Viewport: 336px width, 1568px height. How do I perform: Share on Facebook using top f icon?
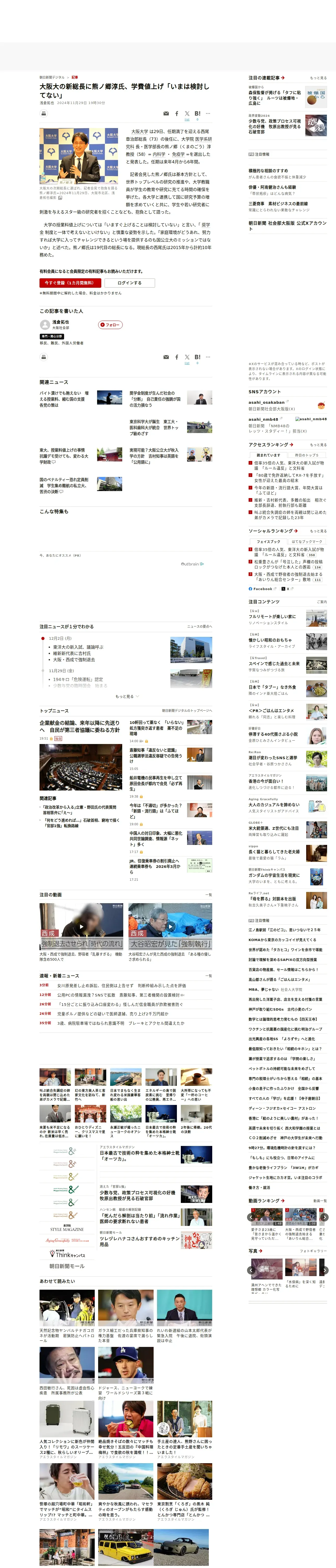tap(177, 114)
